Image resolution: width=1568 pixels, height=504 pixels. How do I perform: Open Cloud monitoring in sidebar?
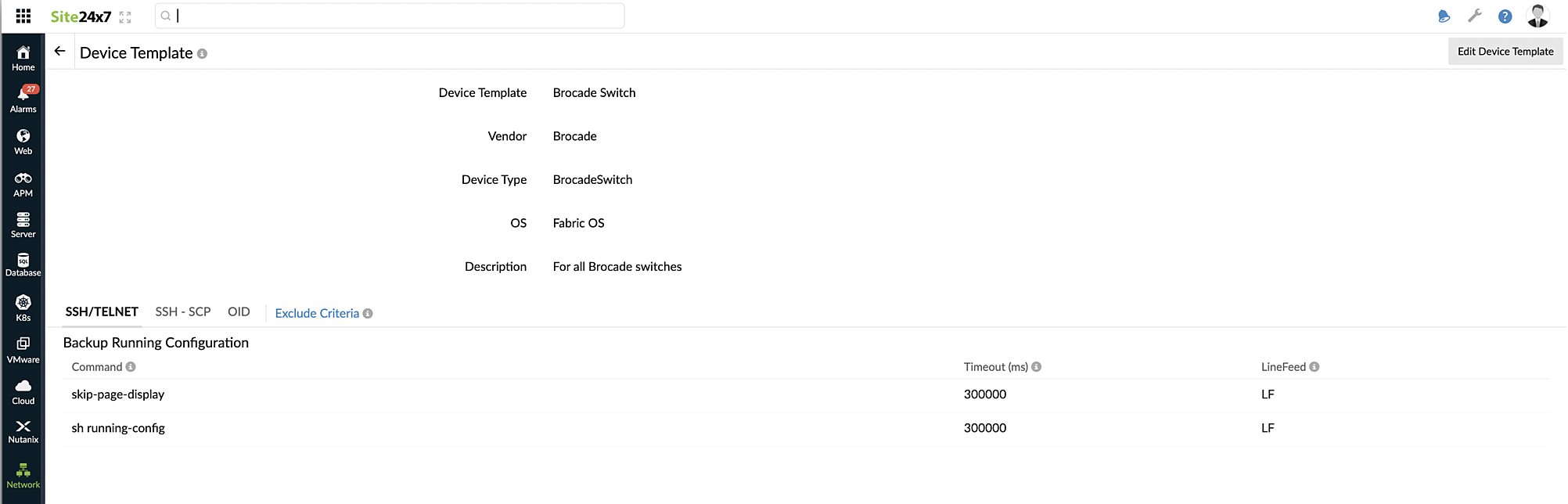[x=23, y=391]
